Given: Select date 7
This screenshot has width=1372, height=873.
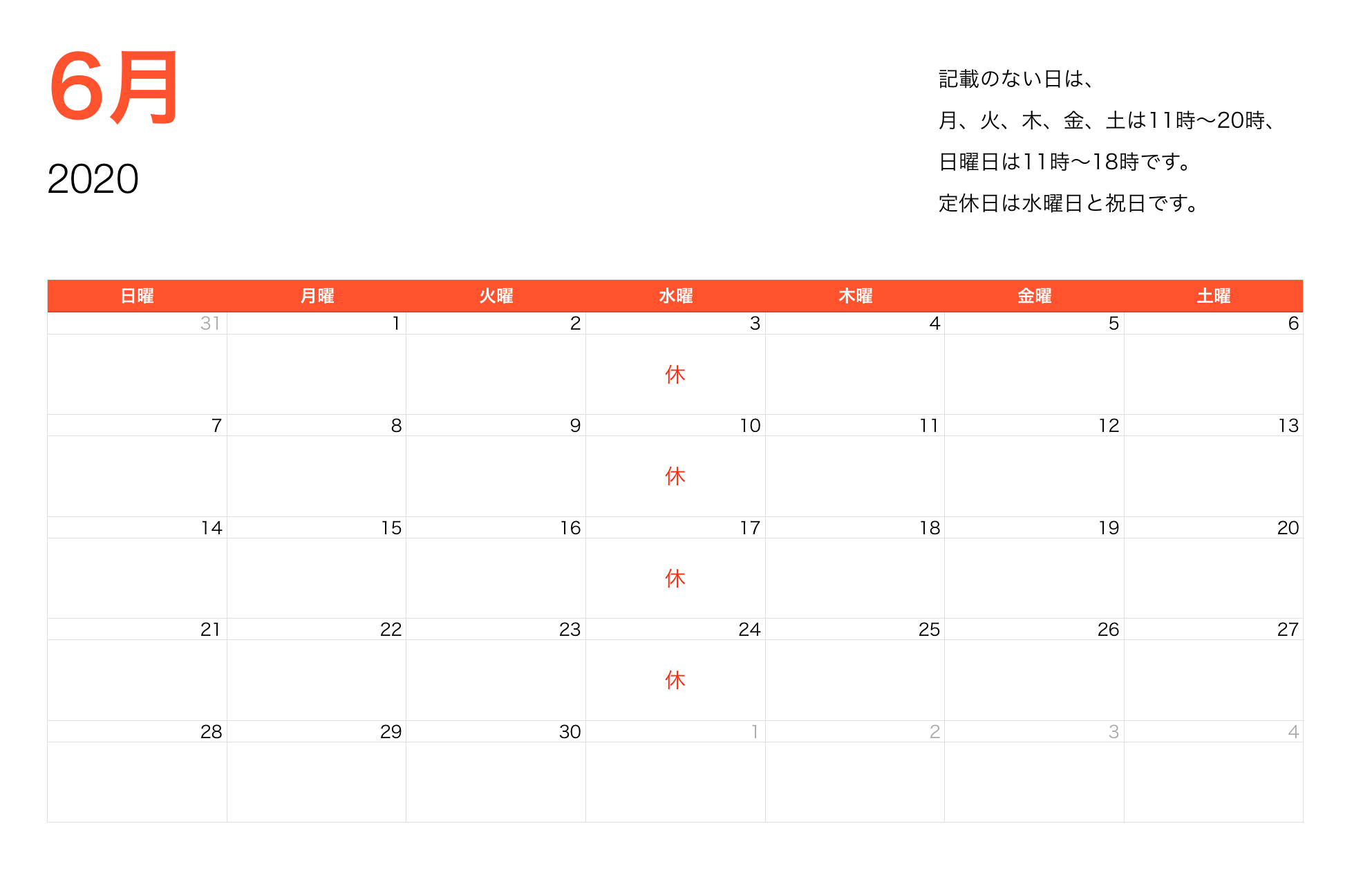Looking at the screenshot, I should point(216,426).
